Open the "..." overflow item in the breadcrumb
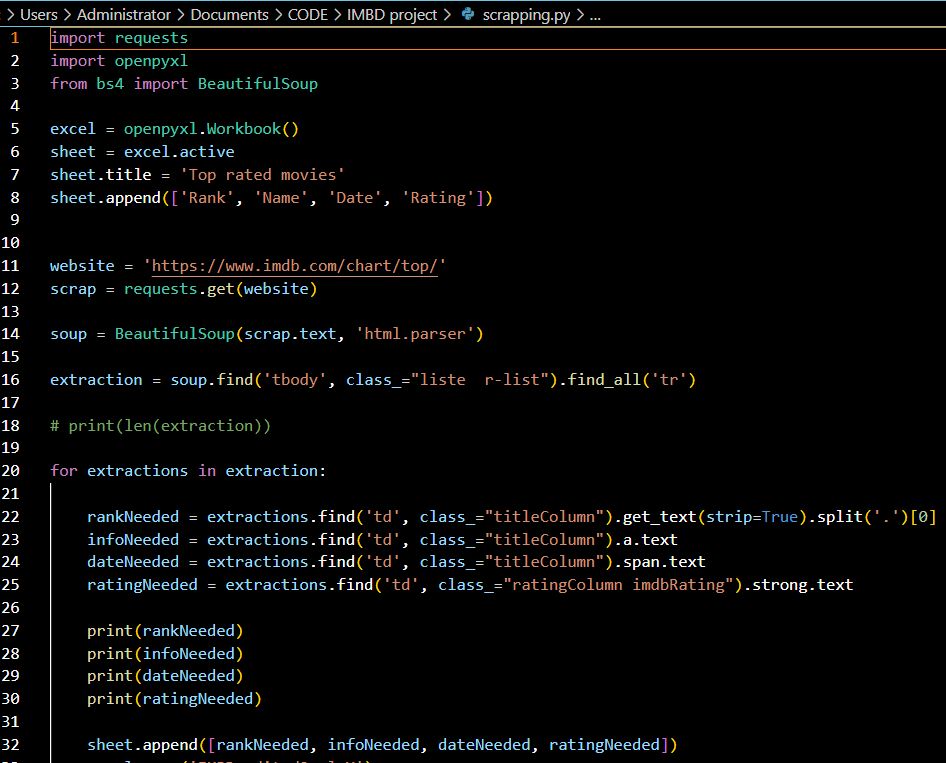 point(595,14)
